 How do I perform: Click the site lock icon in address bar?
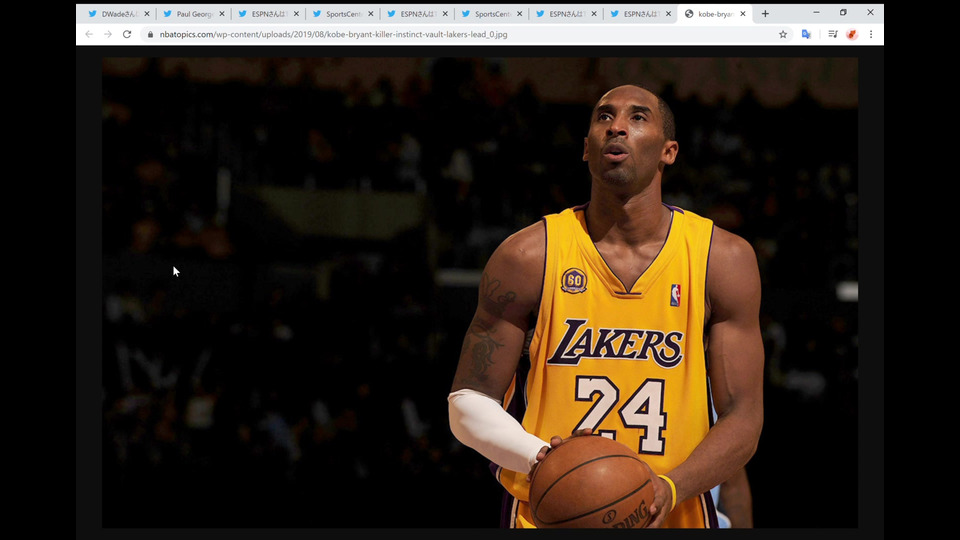[150, 34]
